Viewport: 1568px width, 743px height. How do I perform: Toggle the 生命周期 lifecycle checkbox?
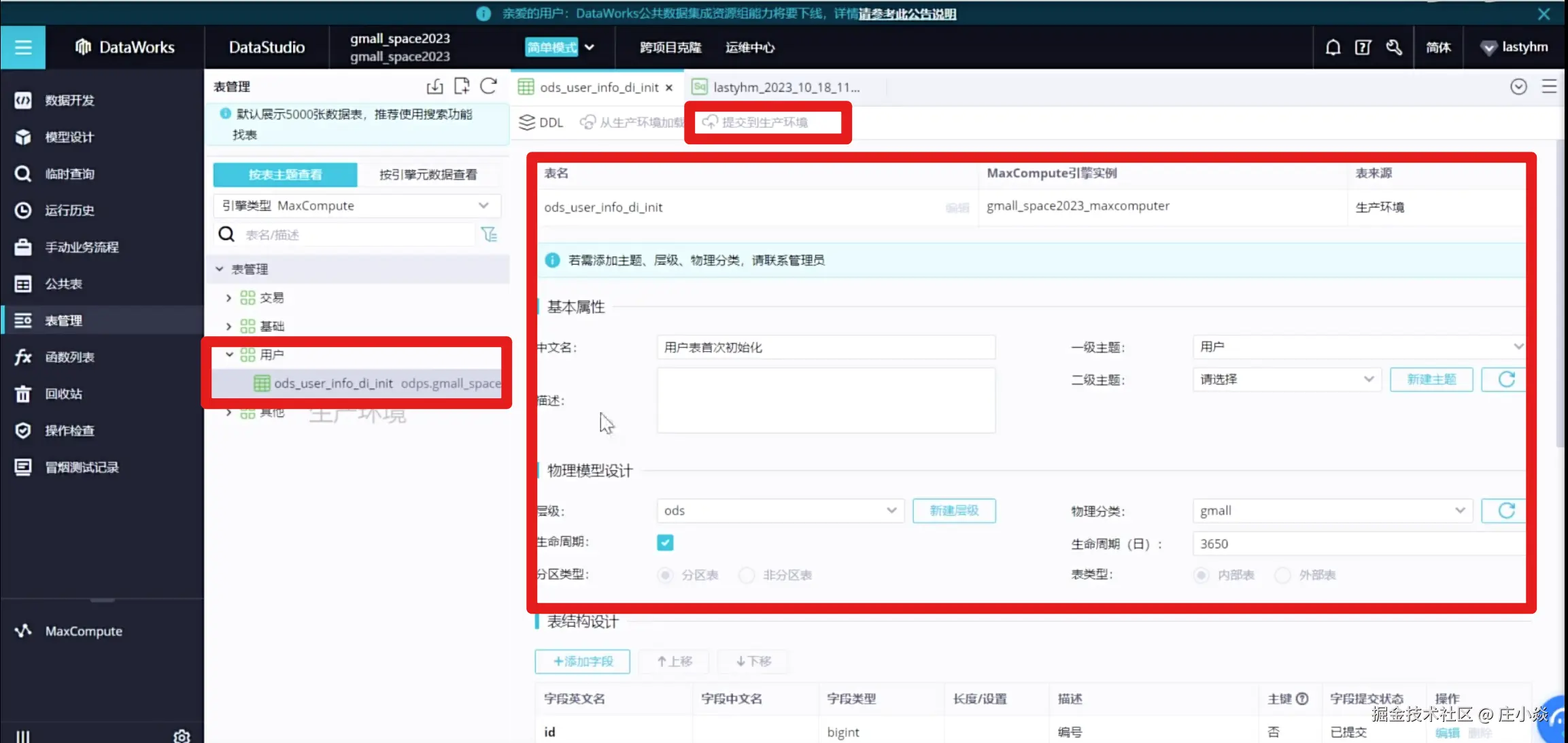[665, 542]
